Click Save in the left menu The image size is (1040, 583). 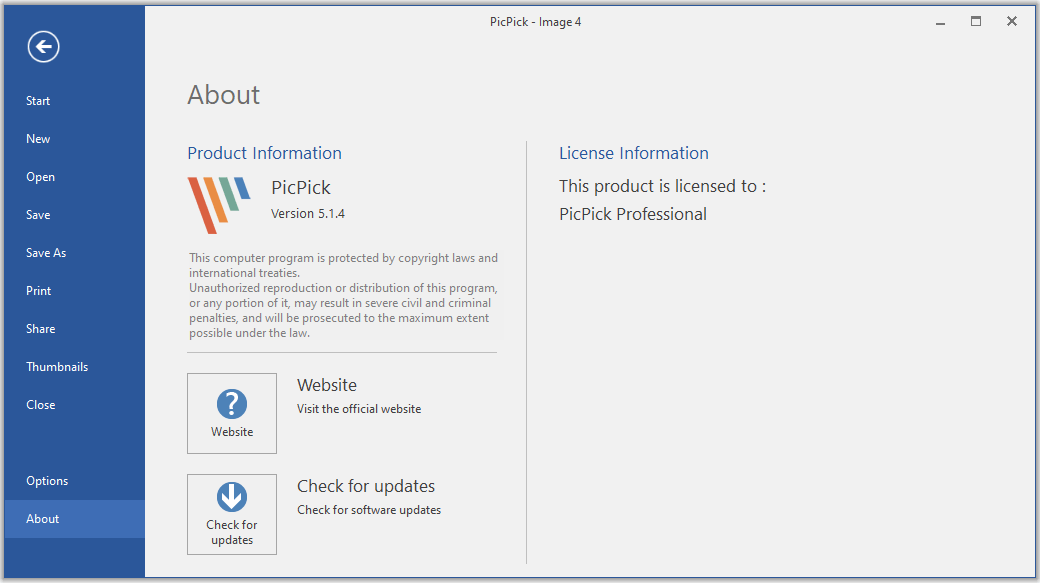coord(38,215)
